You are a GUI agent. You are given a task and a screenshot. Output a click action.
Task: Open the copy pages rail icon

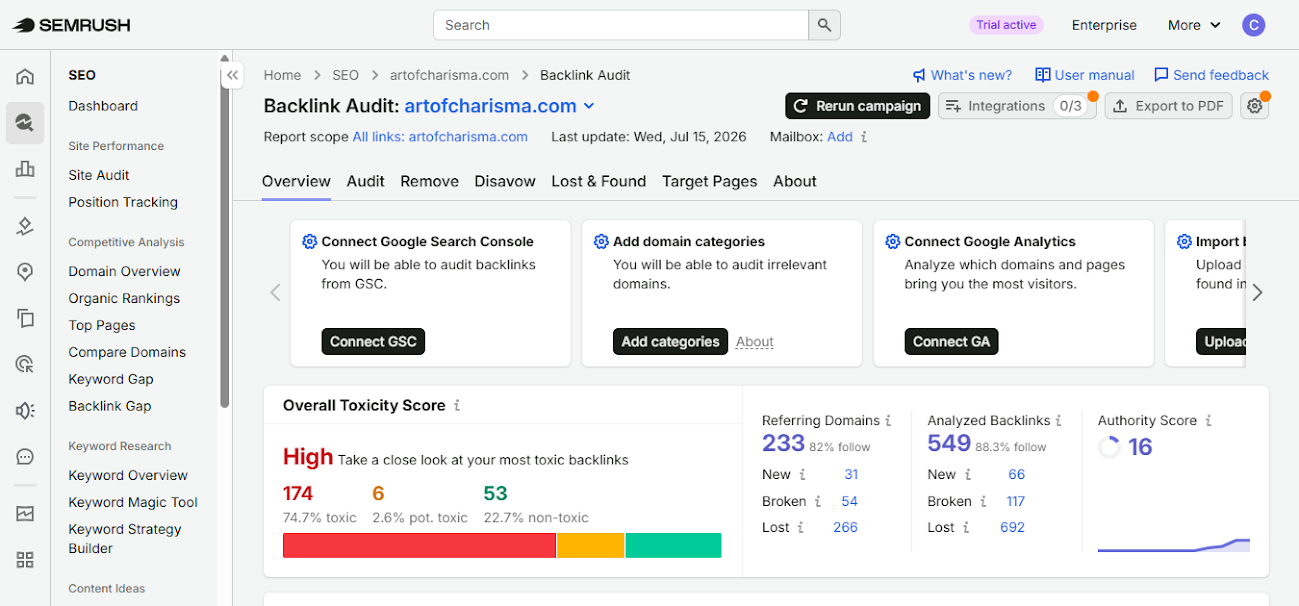coord(25,318)
